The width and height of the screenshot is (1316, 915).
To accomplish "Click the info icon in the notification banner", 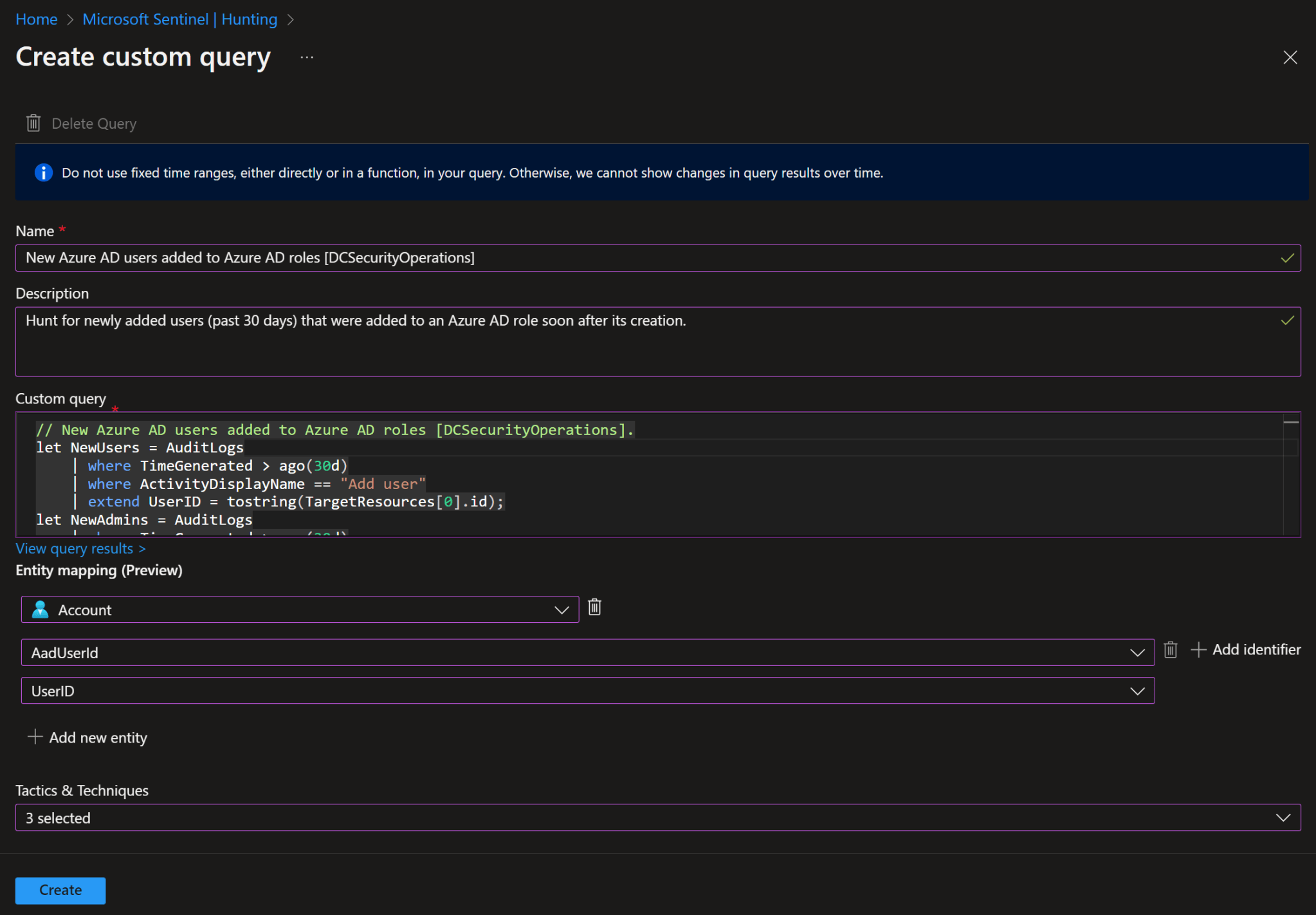I will pos(43,172).
